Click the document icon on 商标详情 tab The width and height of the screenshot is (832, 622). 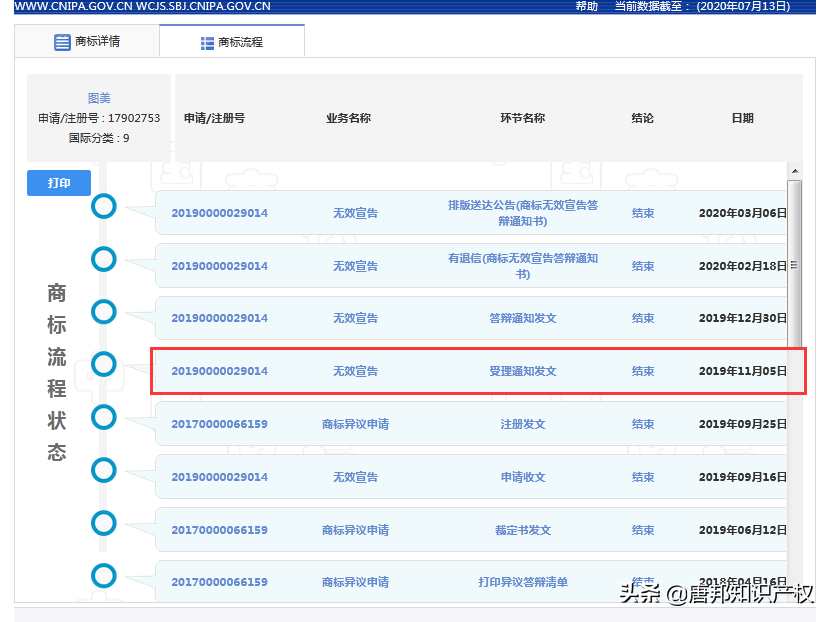(x=62, y=42)
